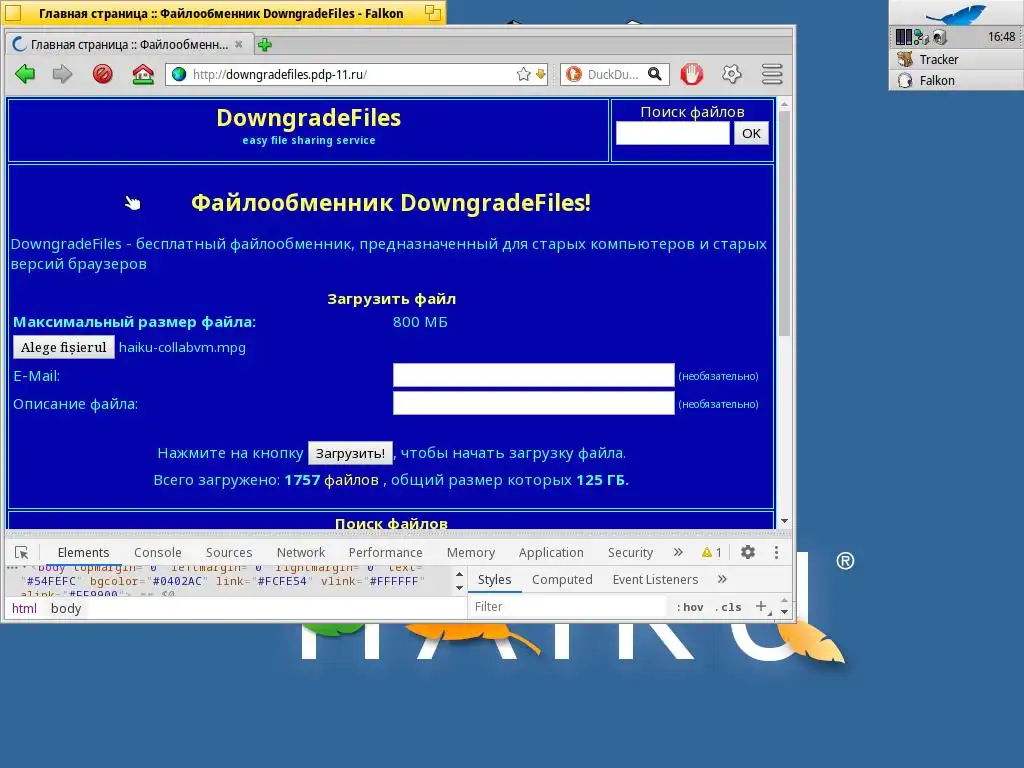
Task: Select body in the DOM breadcrumb
Action: [66, 608]
